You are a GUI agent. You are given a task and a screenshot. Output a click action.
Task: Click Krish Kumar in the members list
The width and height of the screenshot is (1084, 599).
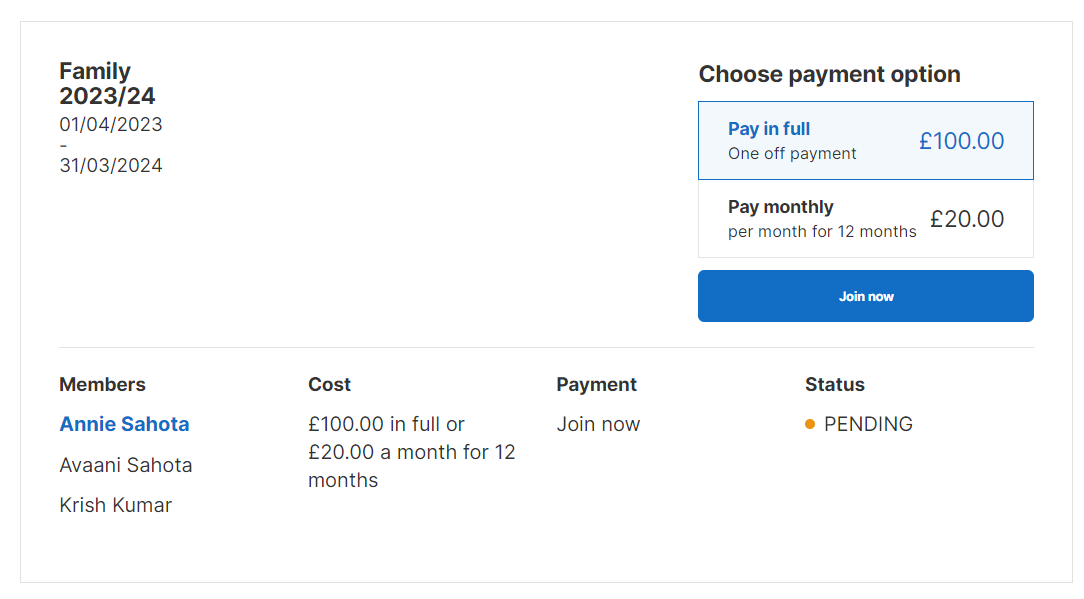point(115,505)
